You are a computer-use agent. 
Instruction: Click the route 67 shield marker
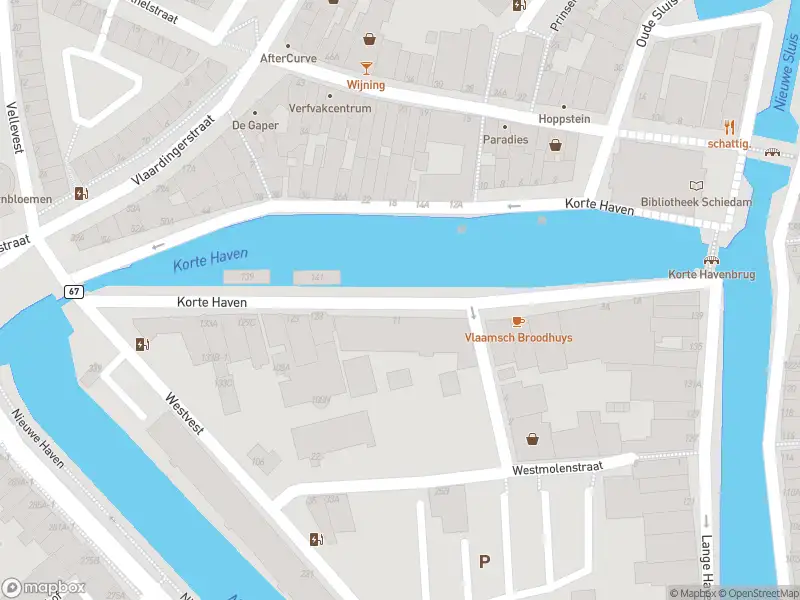pyautogui.click(x=74, y=291)
